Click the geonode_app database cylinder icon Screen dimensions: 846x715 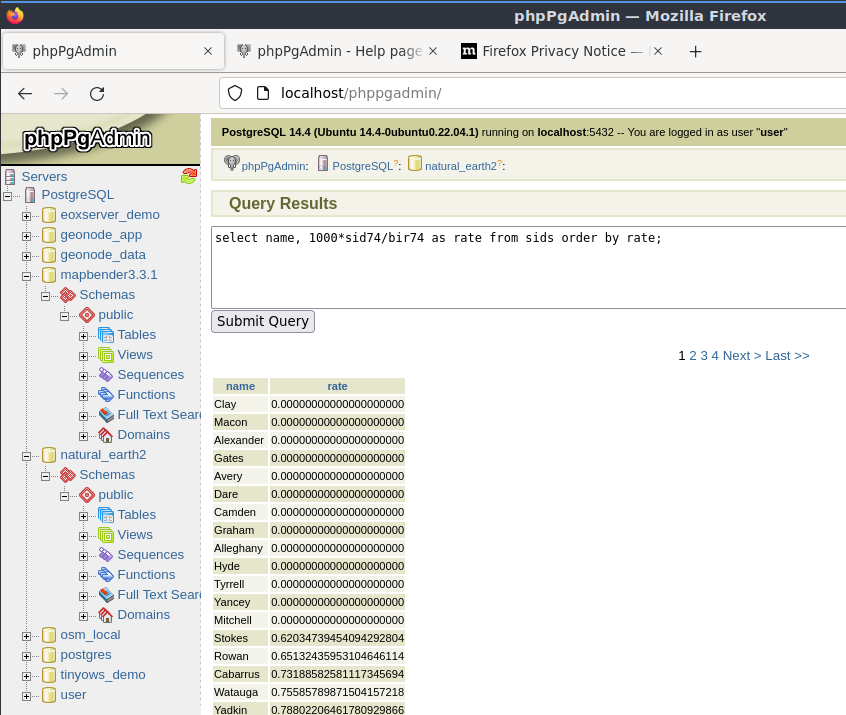click(x=49, y=235)
